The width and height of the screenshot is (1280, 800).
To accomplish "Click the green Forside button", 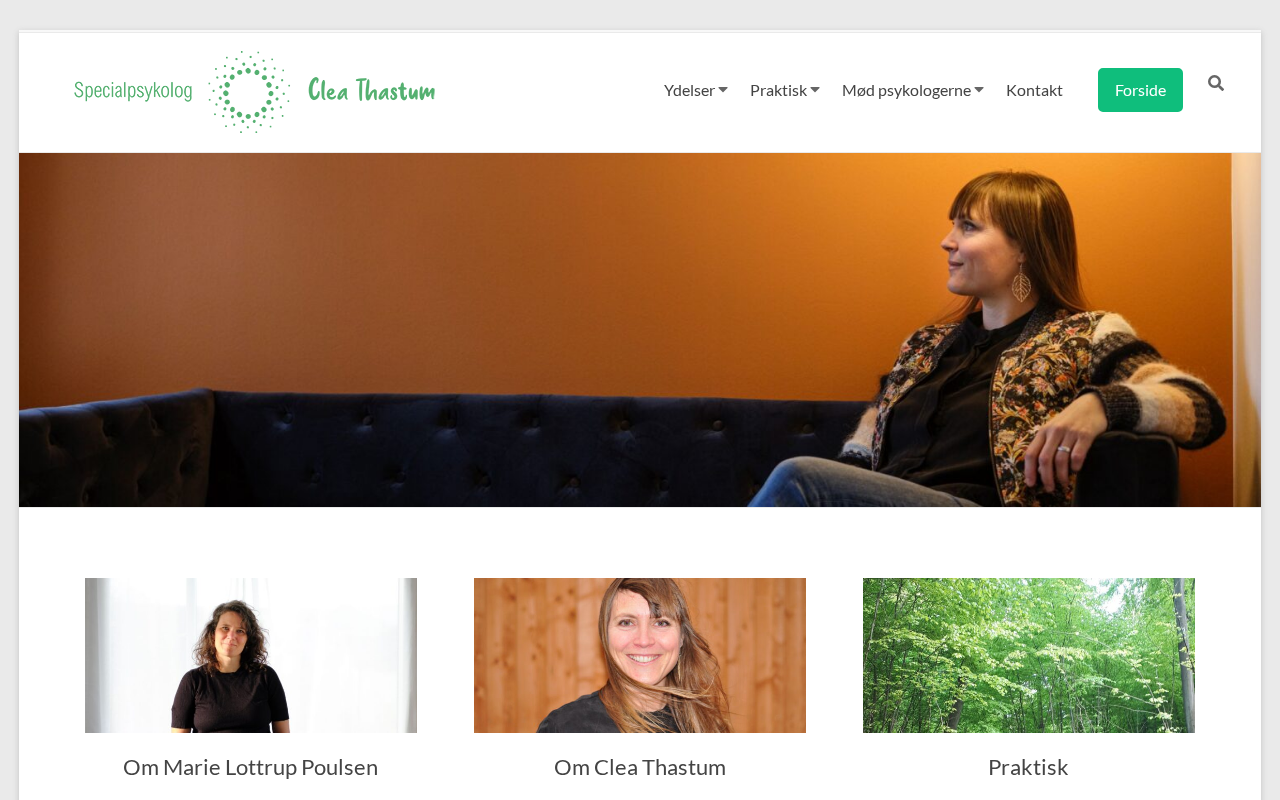I will point(1140,90).
